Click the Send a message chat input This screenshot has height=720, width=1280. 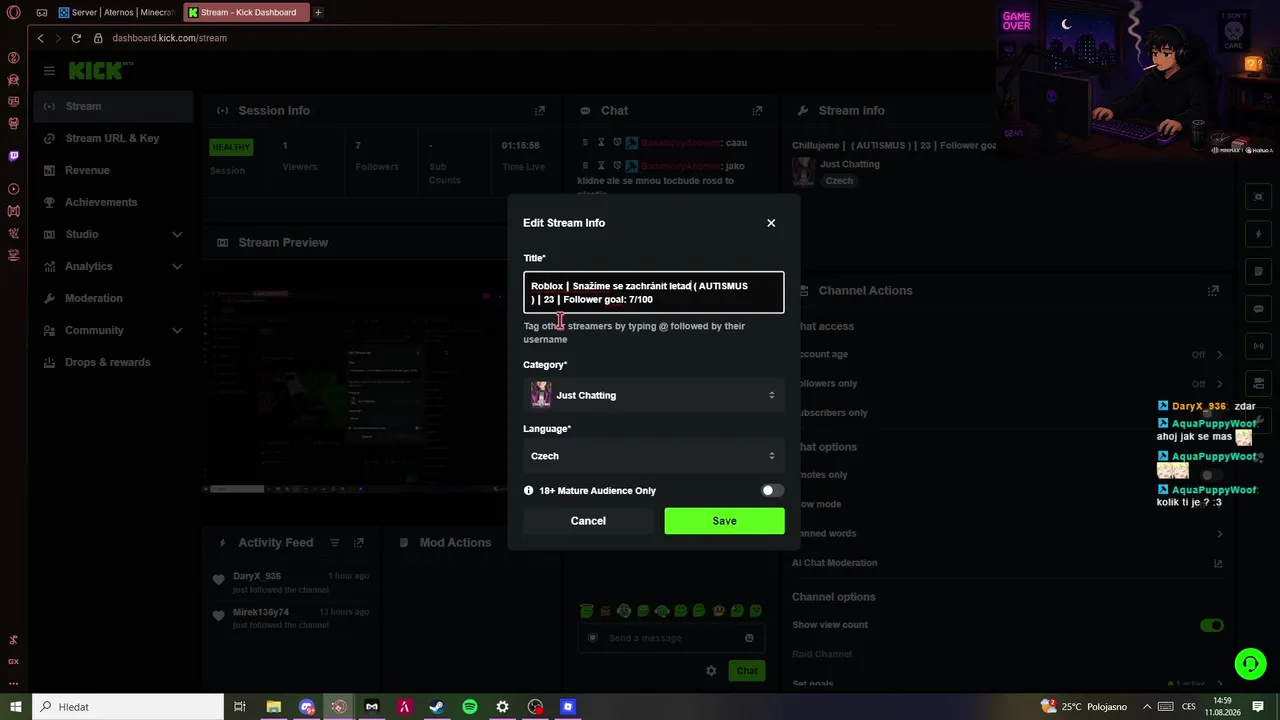(660, 638)
